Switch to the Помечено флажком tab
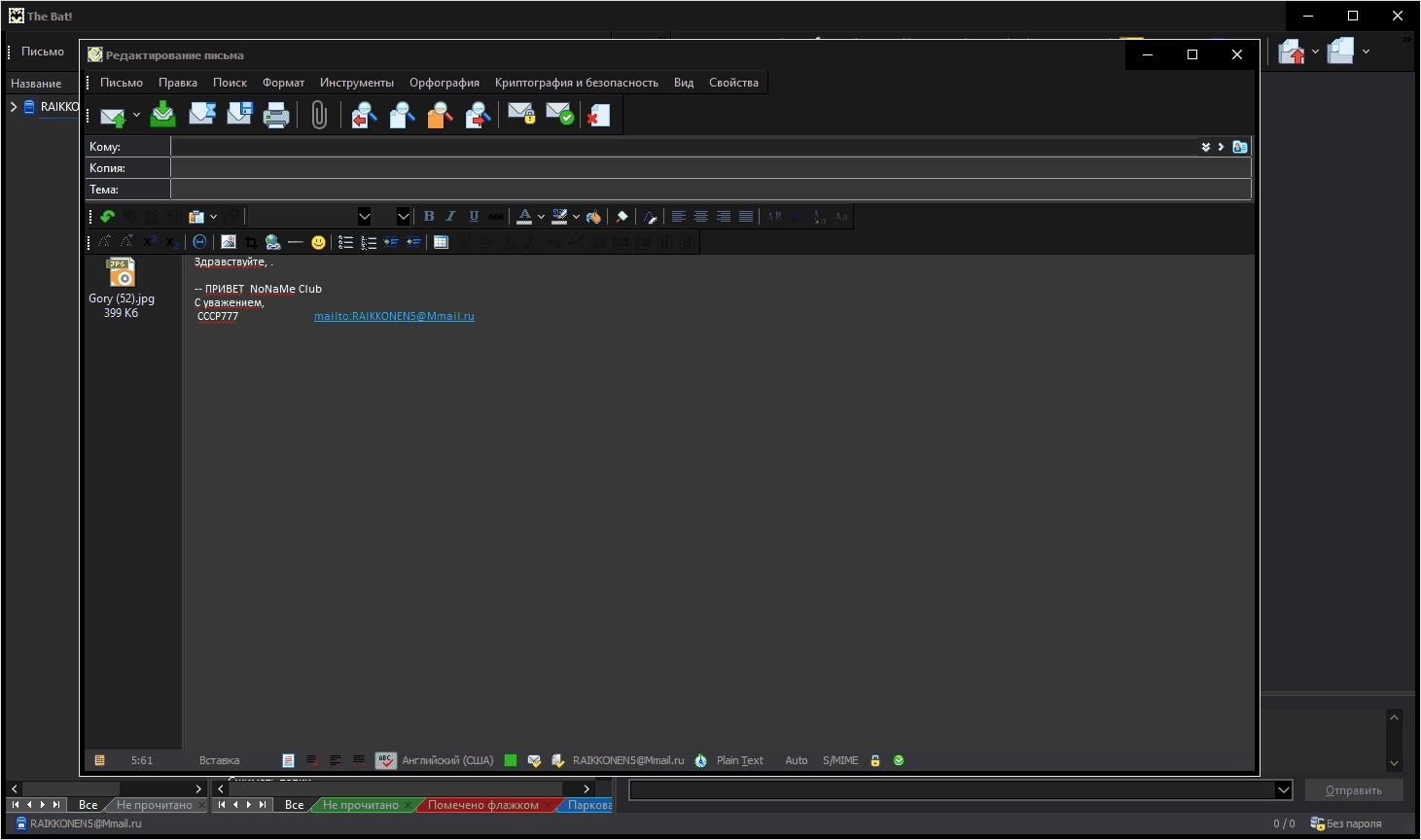Image resolution: width=1421 pixels, height=840 pixels. 482,805
